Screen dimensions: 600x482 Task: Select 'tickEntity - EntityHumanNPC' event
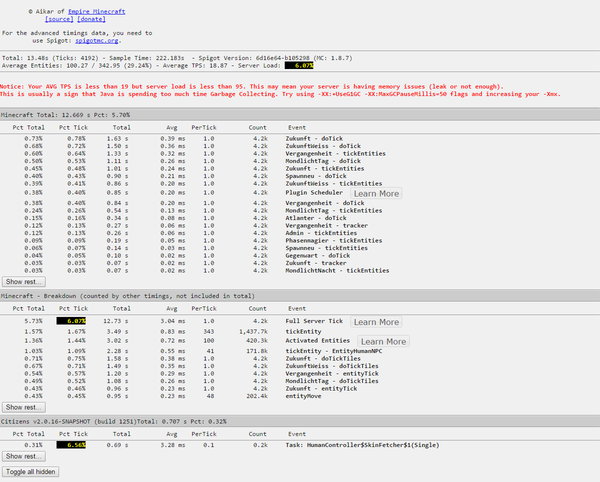(x=334, y=351)
